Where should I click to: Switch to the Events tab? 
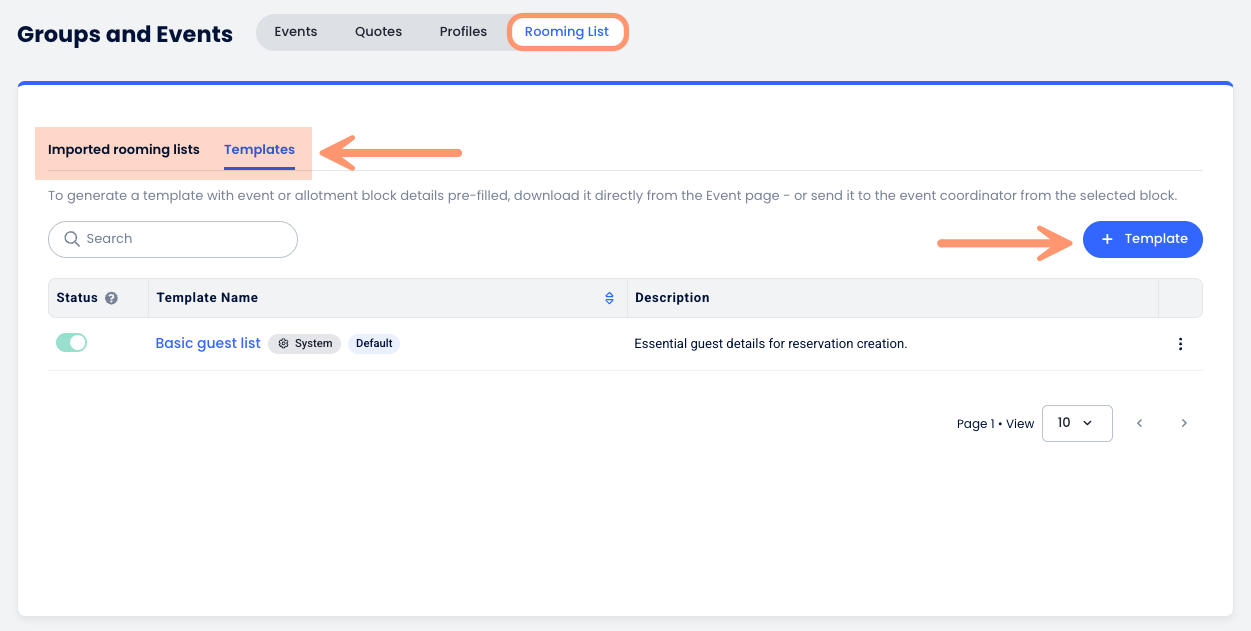coord(295,32)
